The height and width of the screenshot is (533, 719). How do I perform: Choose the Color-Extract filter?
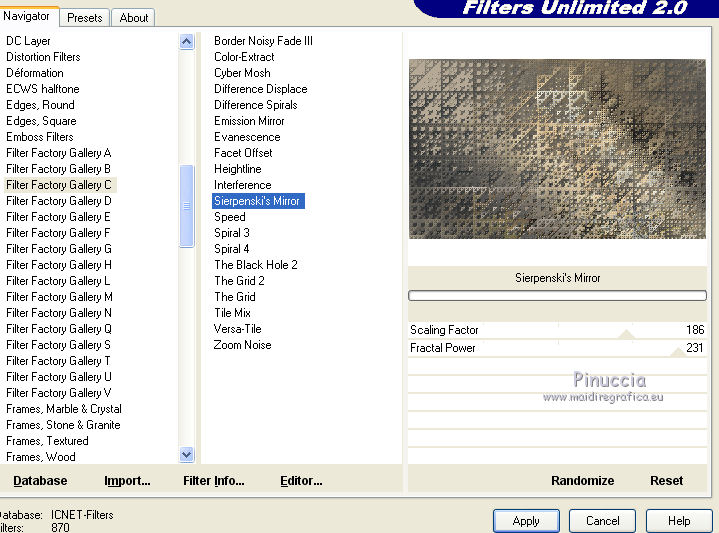tap(244, 57)
